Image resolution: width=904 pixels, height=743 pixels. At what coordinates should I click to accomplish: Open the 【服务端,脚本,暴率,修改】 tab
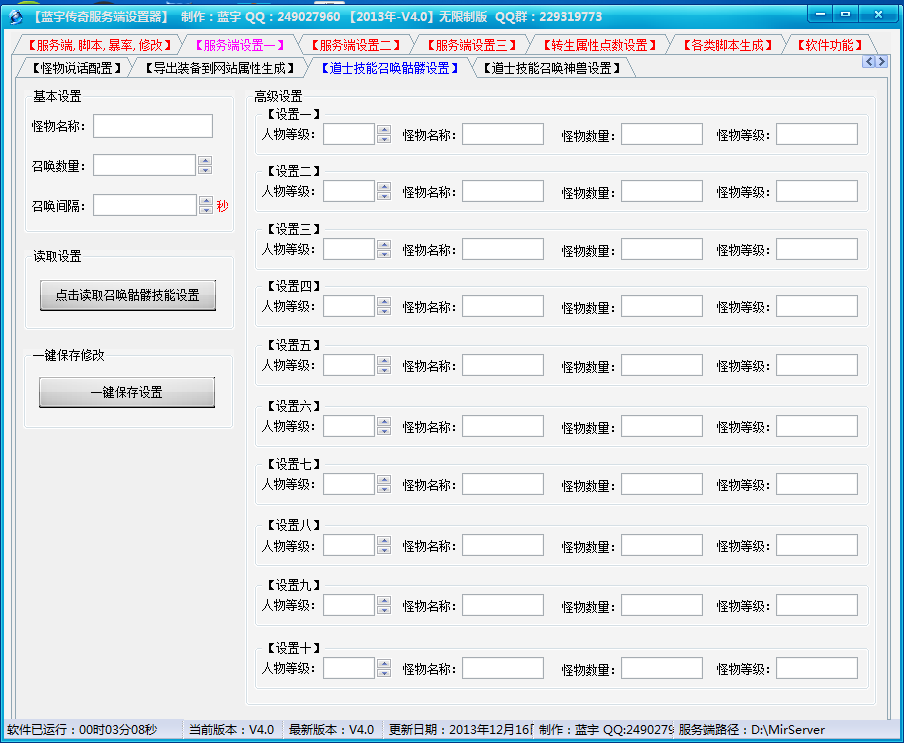click(100, 45)
